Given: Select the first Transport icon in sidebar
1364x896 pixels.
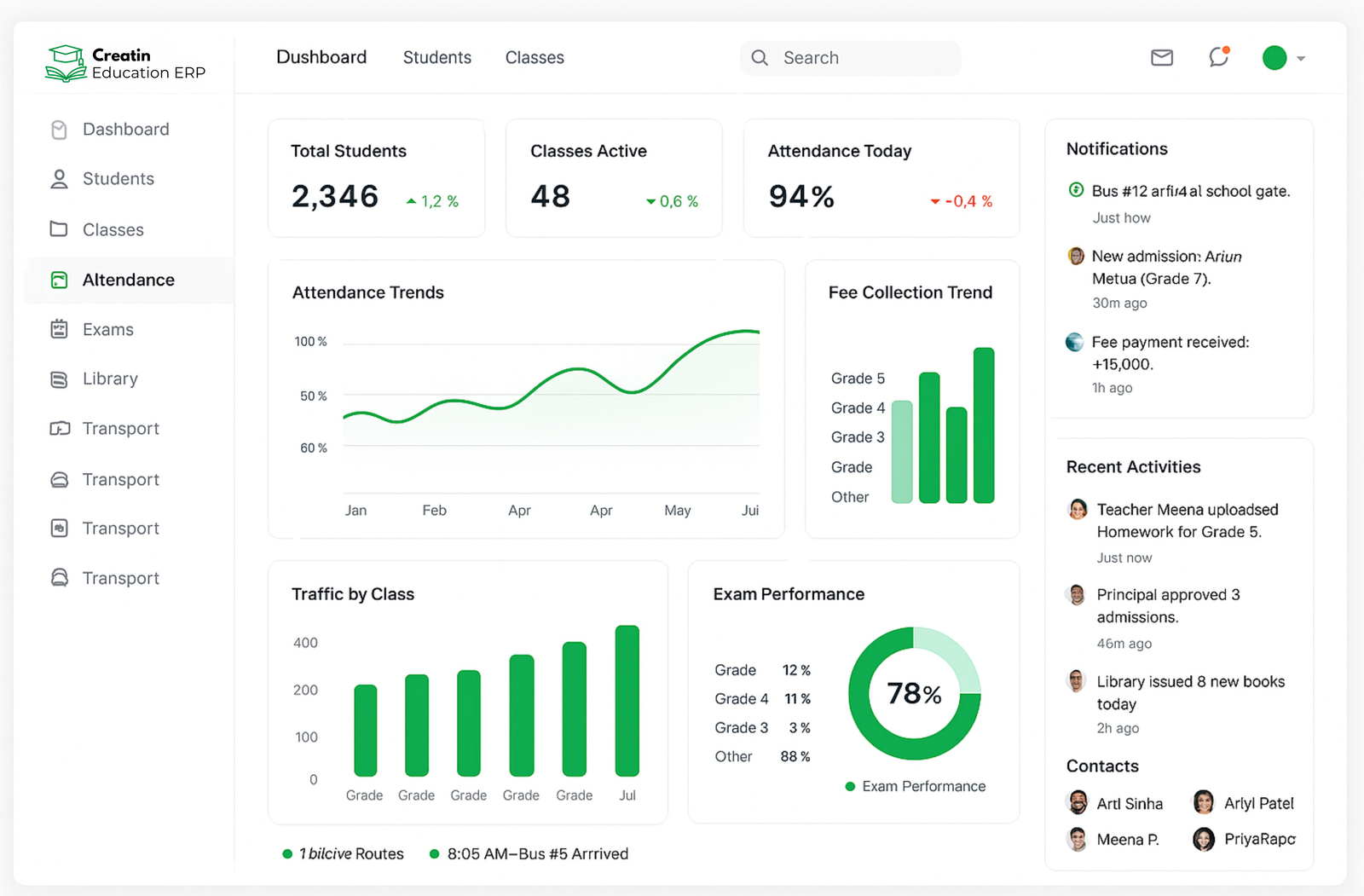Looking at the screenshot, I should point(59,428).
